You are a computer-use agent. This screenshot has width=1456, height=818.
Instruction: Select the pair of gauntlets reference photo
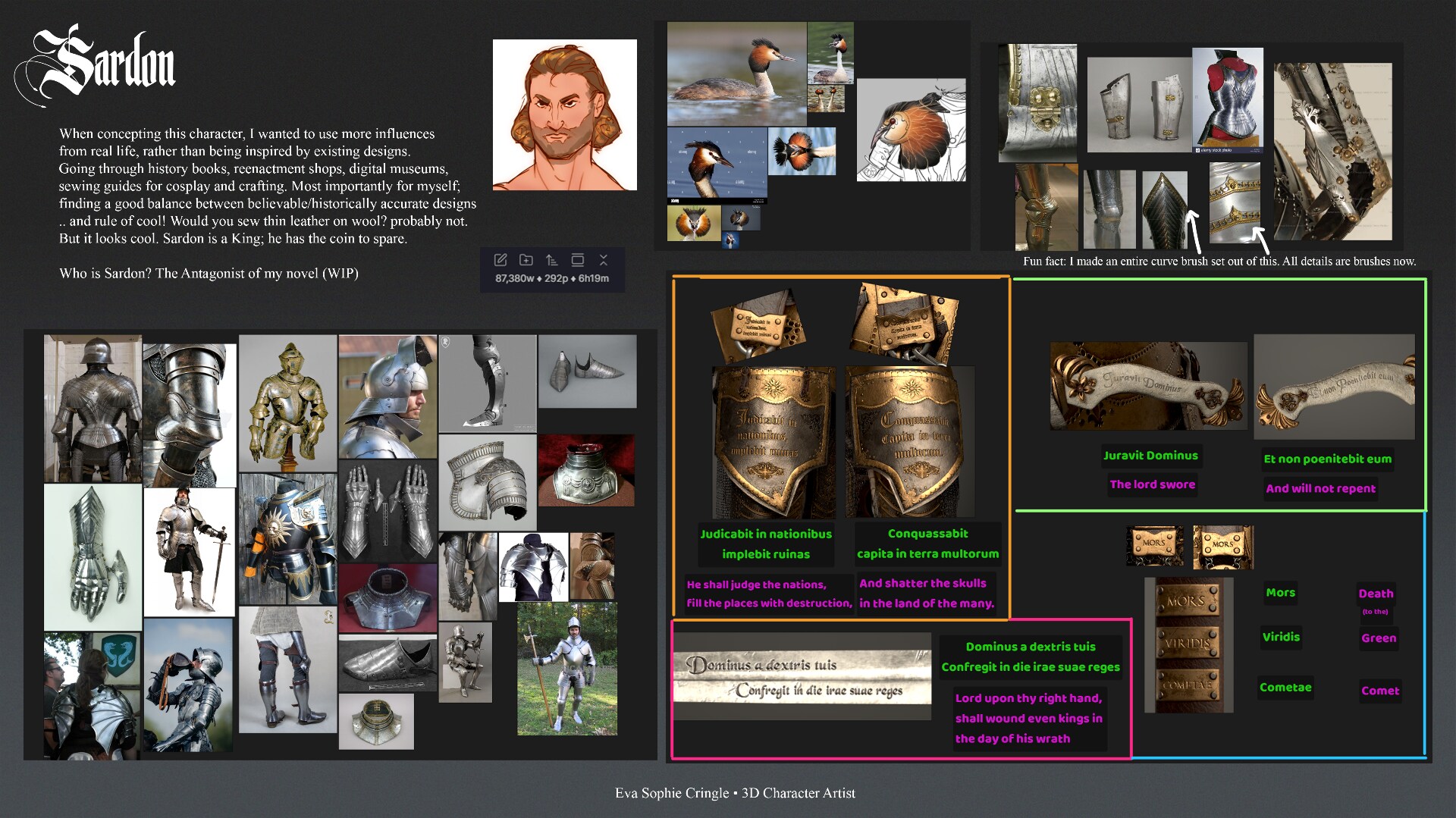click(x=388, y=510)
